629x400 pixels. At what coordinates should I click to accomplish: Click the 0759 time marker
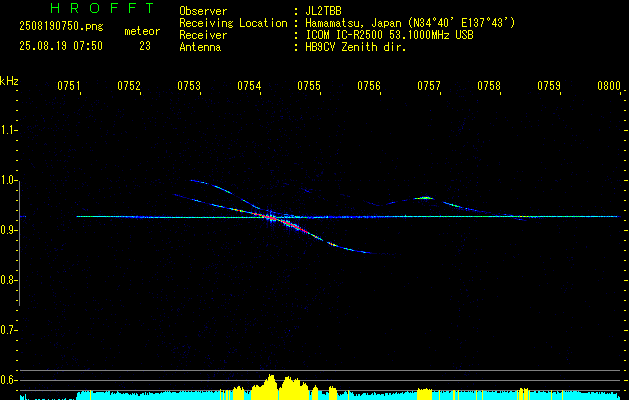(549, 86)
